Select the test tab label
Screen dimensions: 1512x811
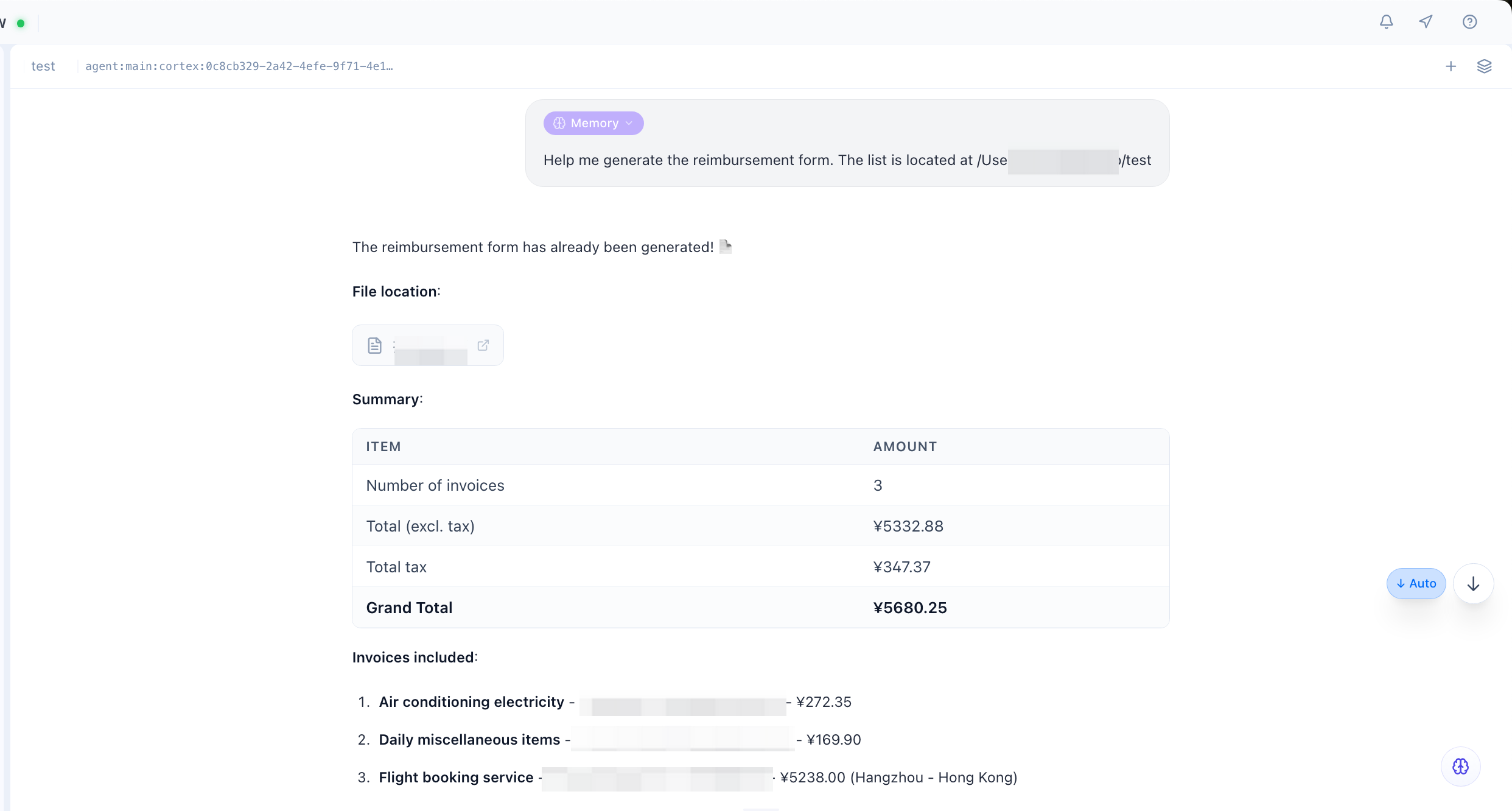click(43, 66)
